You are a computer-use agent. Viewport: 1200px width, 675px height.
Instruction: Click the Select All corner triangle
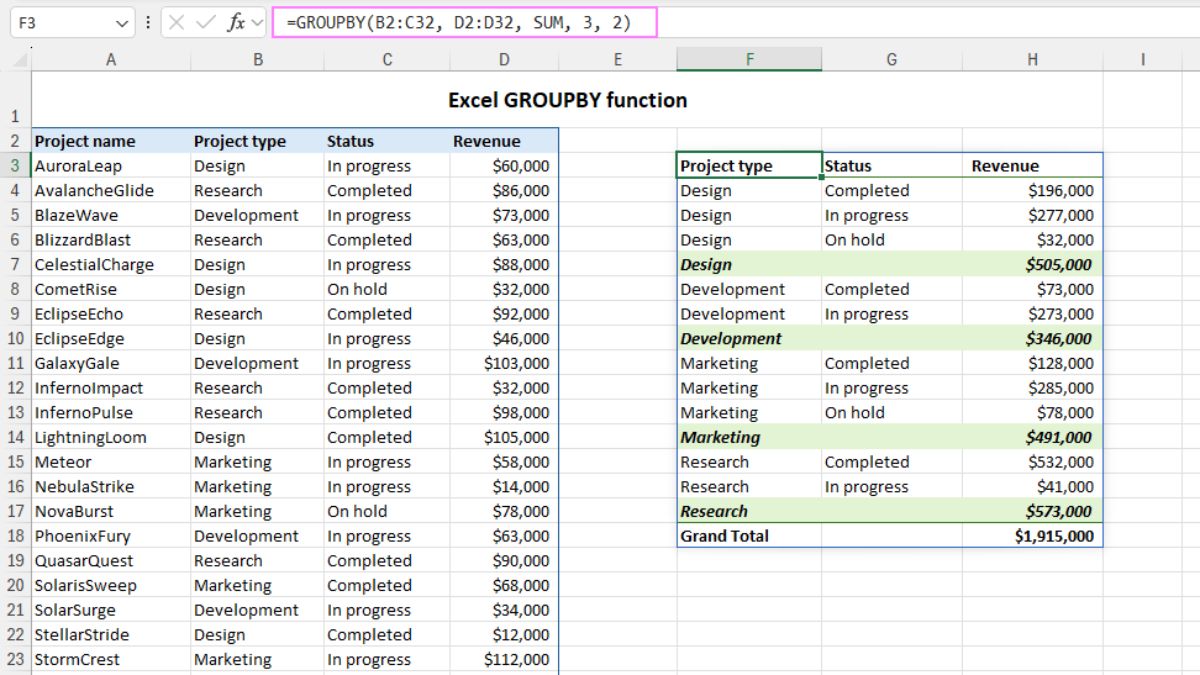22,62
